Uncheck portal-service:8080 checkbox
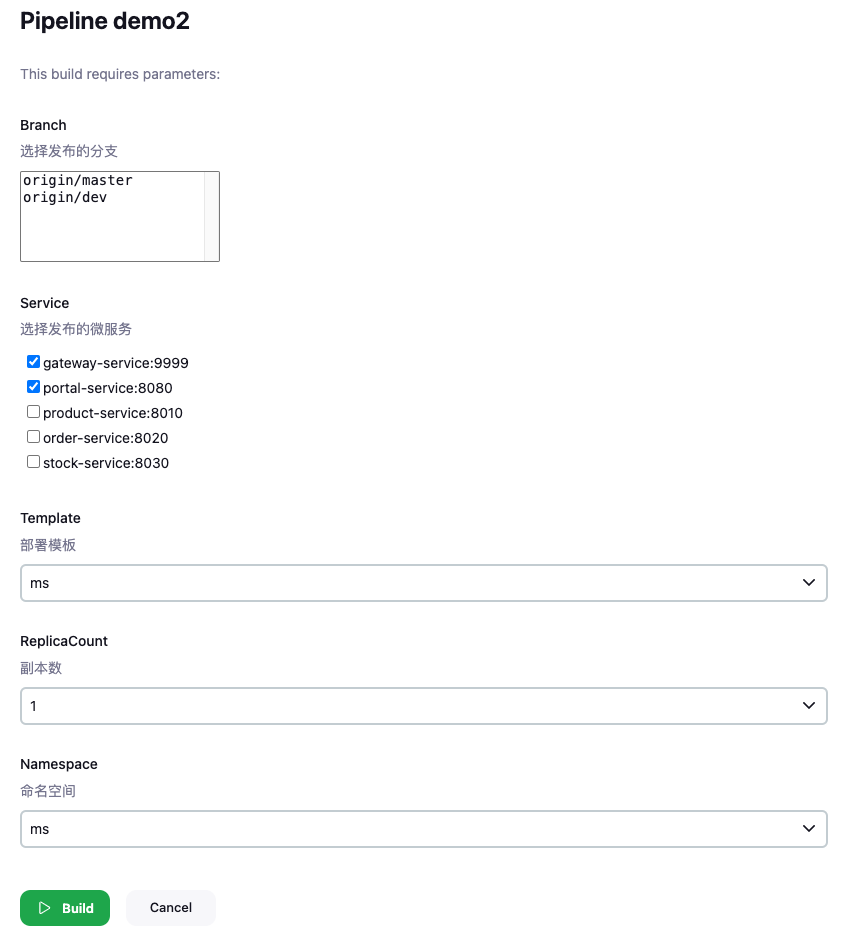 point(33,386)
